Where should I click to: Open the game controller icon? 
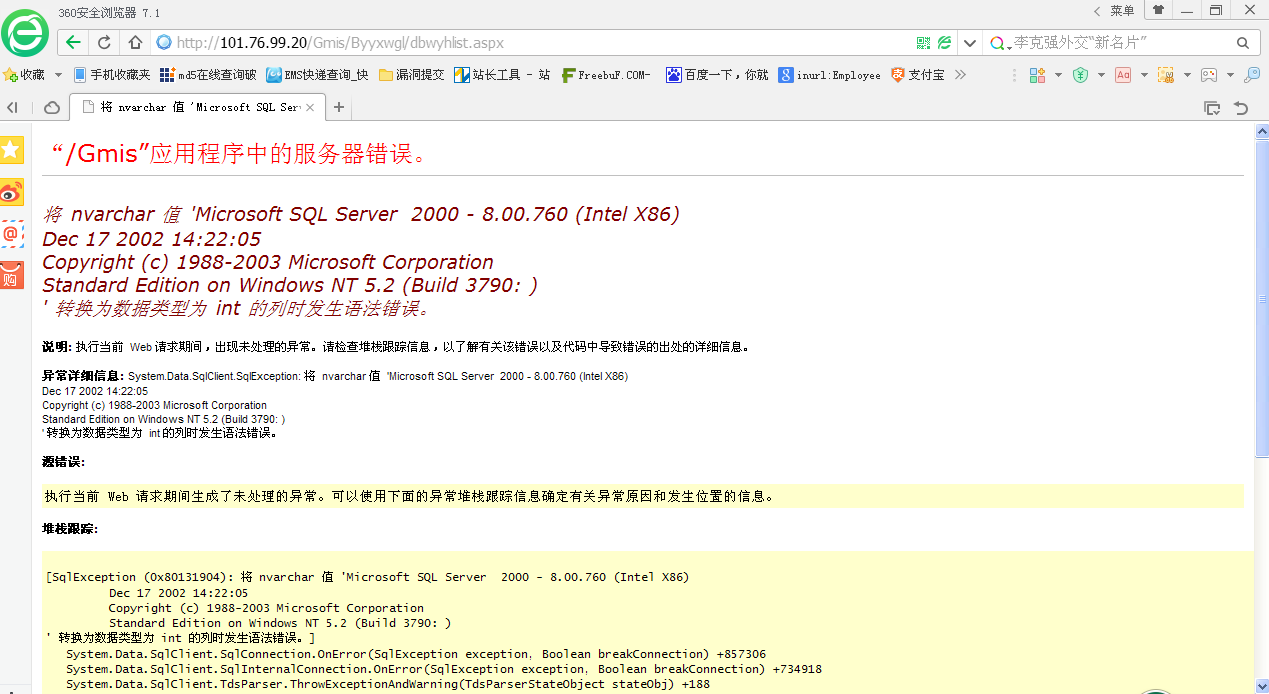pos(1209,75)
